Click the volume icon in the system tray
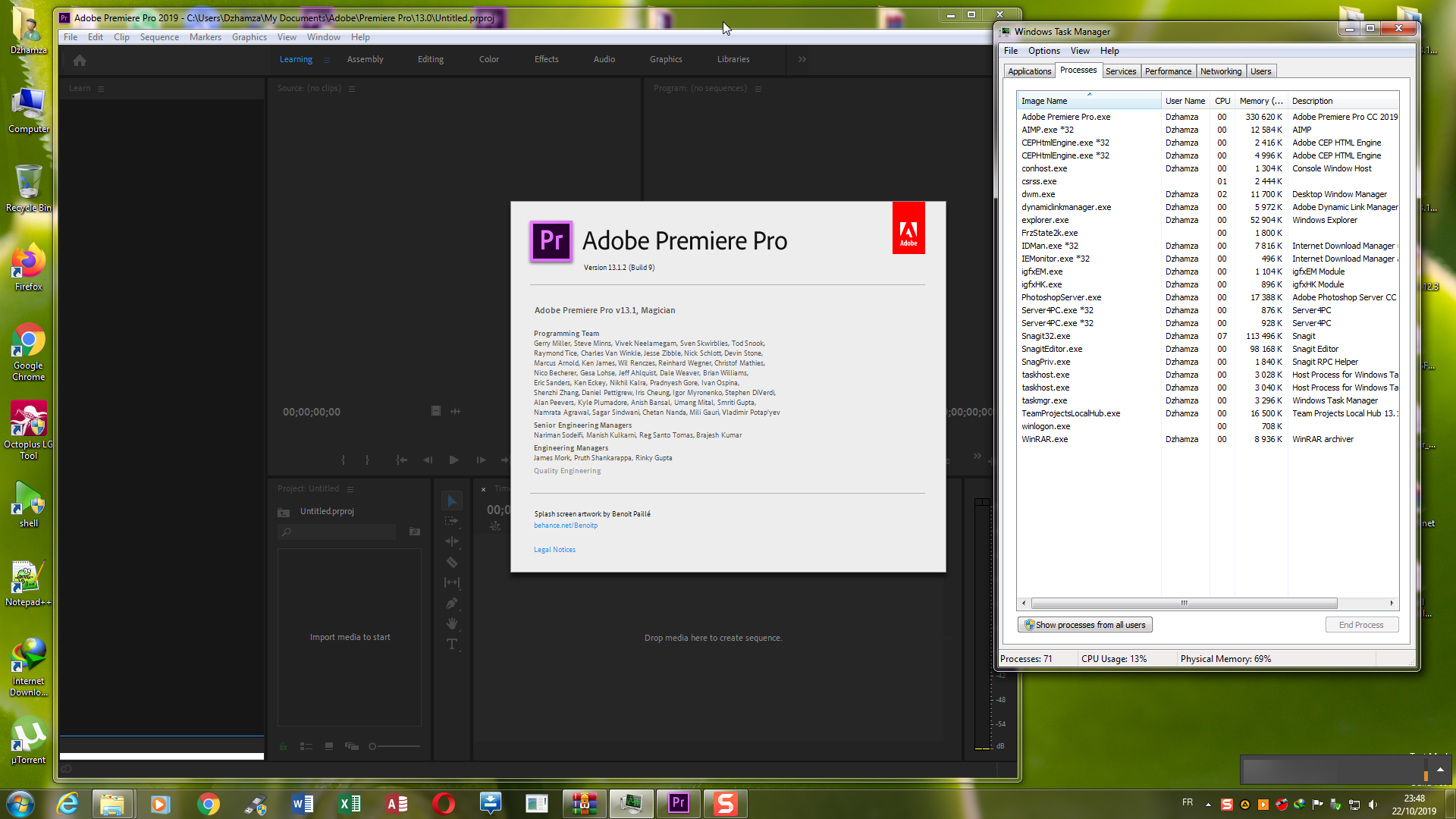This screenshot has width=1456, height=819. [x=1373, y=805]
